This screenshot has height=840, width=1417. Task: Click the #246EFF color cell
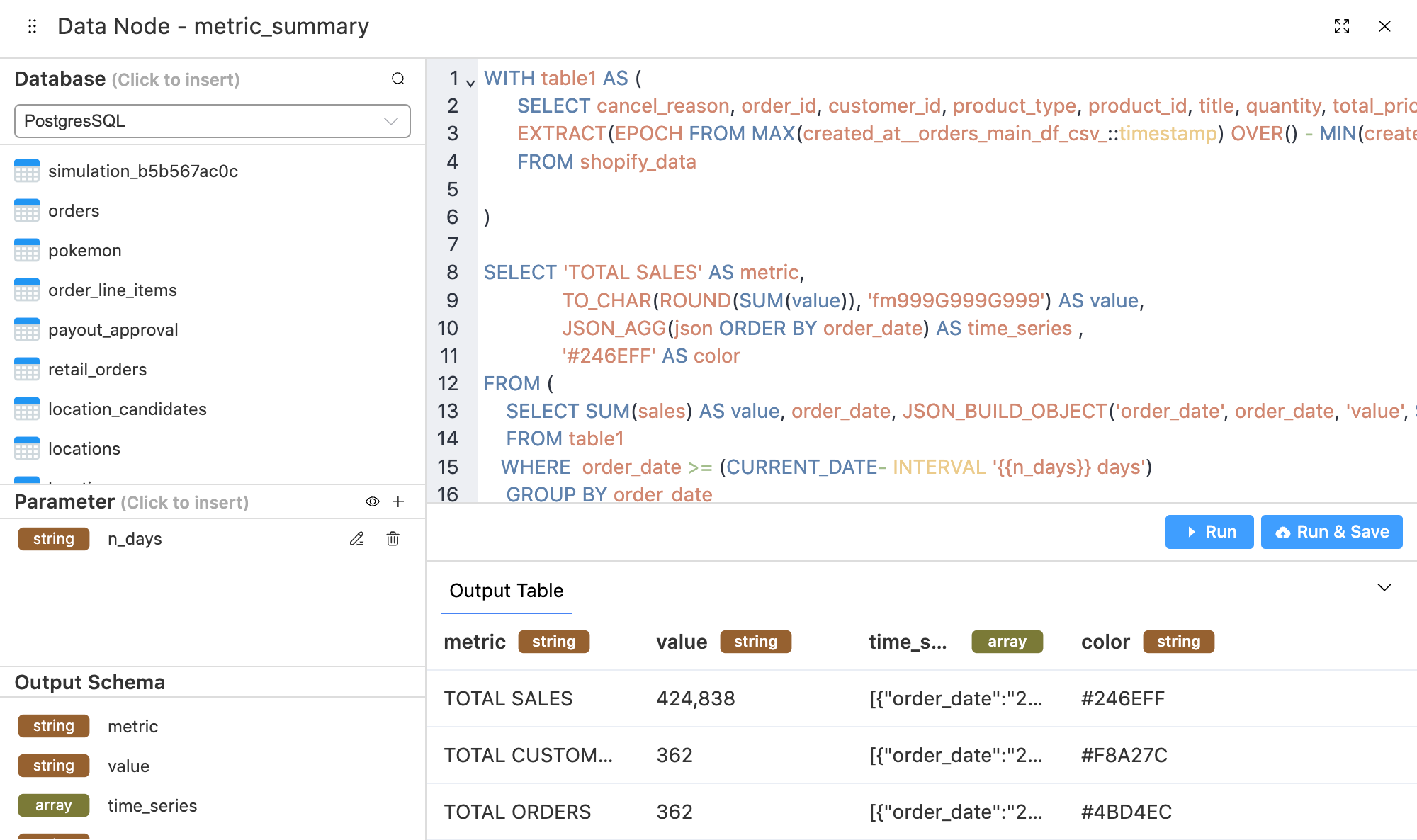point(1122,699)
